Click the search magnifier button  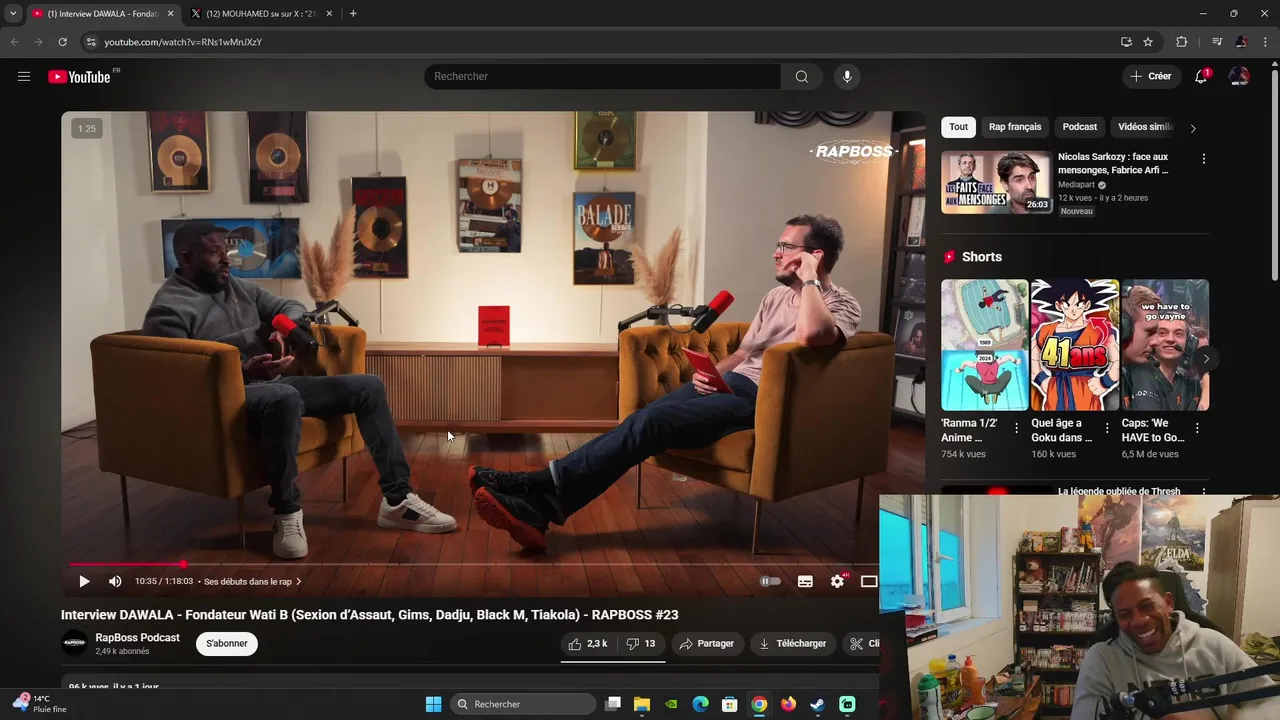tap(802, 76)
